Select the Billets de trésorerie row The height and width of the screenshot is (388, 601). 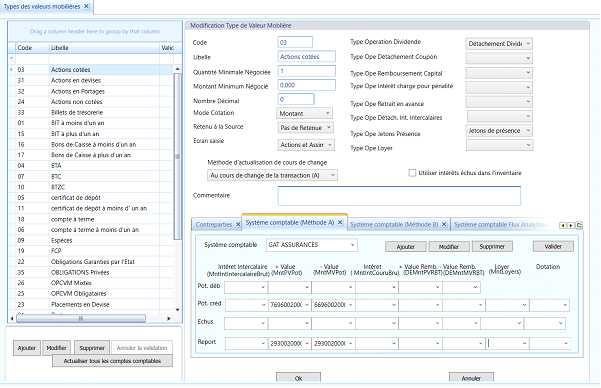[x=91, y=113]
